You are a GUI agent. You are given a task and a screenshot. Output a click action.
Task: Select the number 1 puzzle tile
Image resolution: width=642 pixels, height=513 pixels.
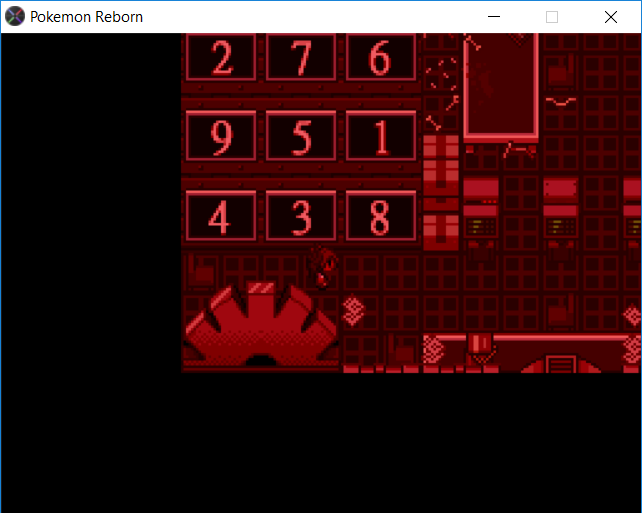point(381,136)
